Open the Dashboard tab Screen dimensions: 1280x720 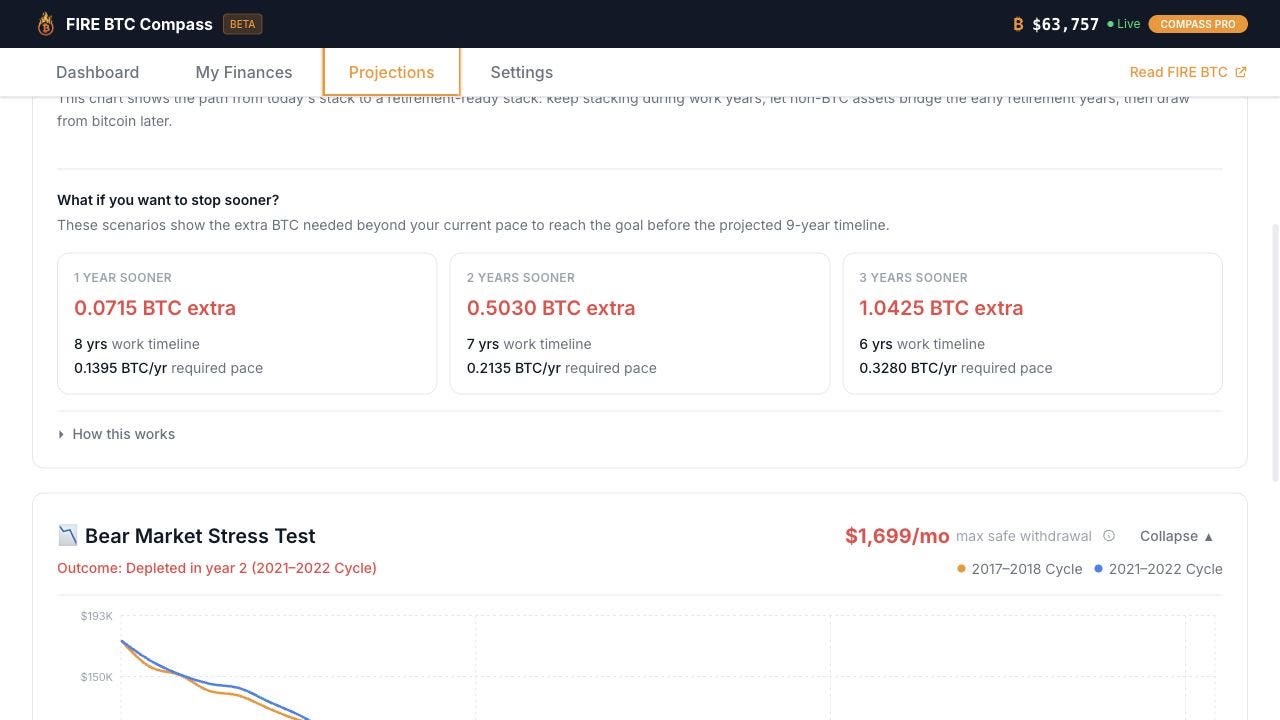tap(97, 72)
